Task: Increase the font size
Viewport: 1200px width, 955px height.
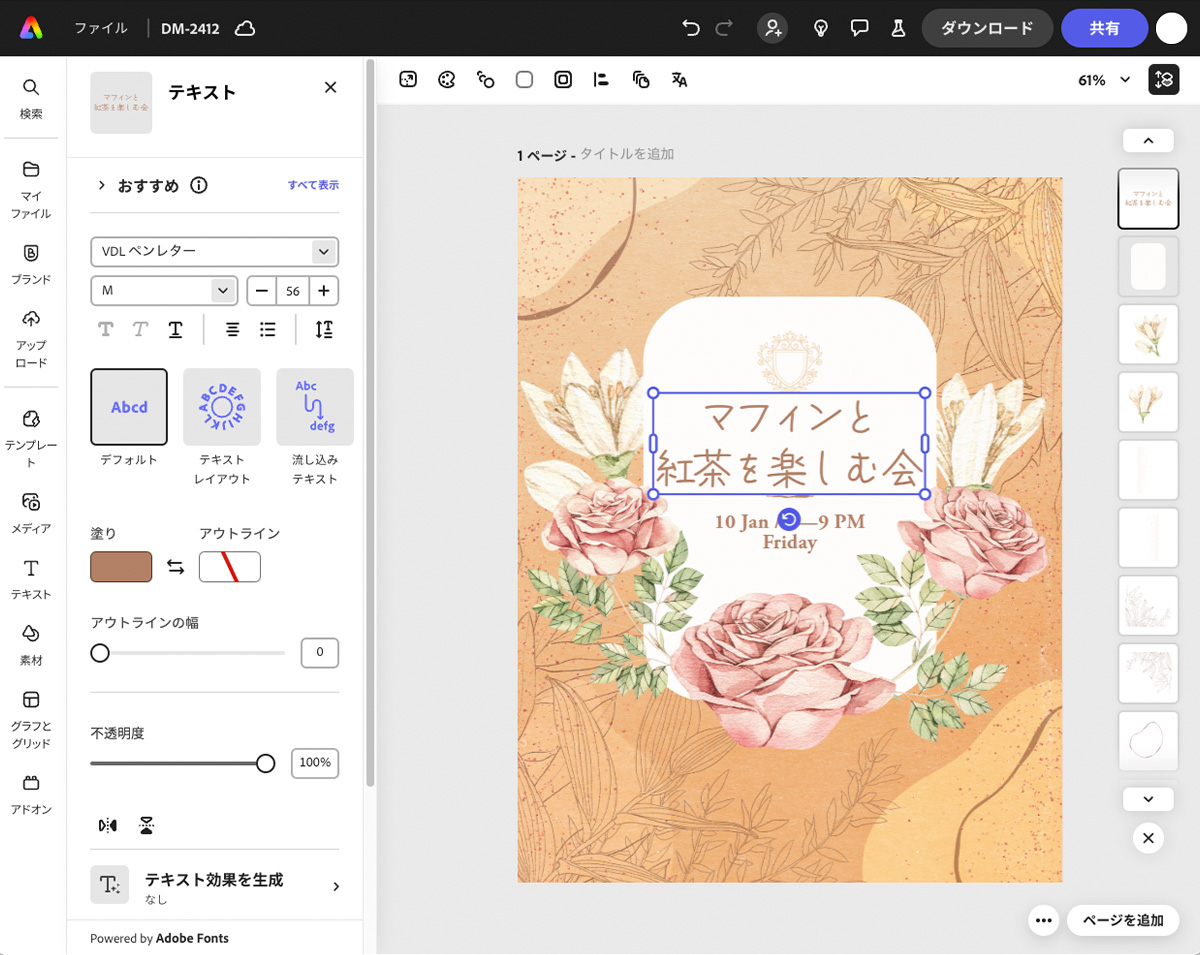Action: coord(324,291)
